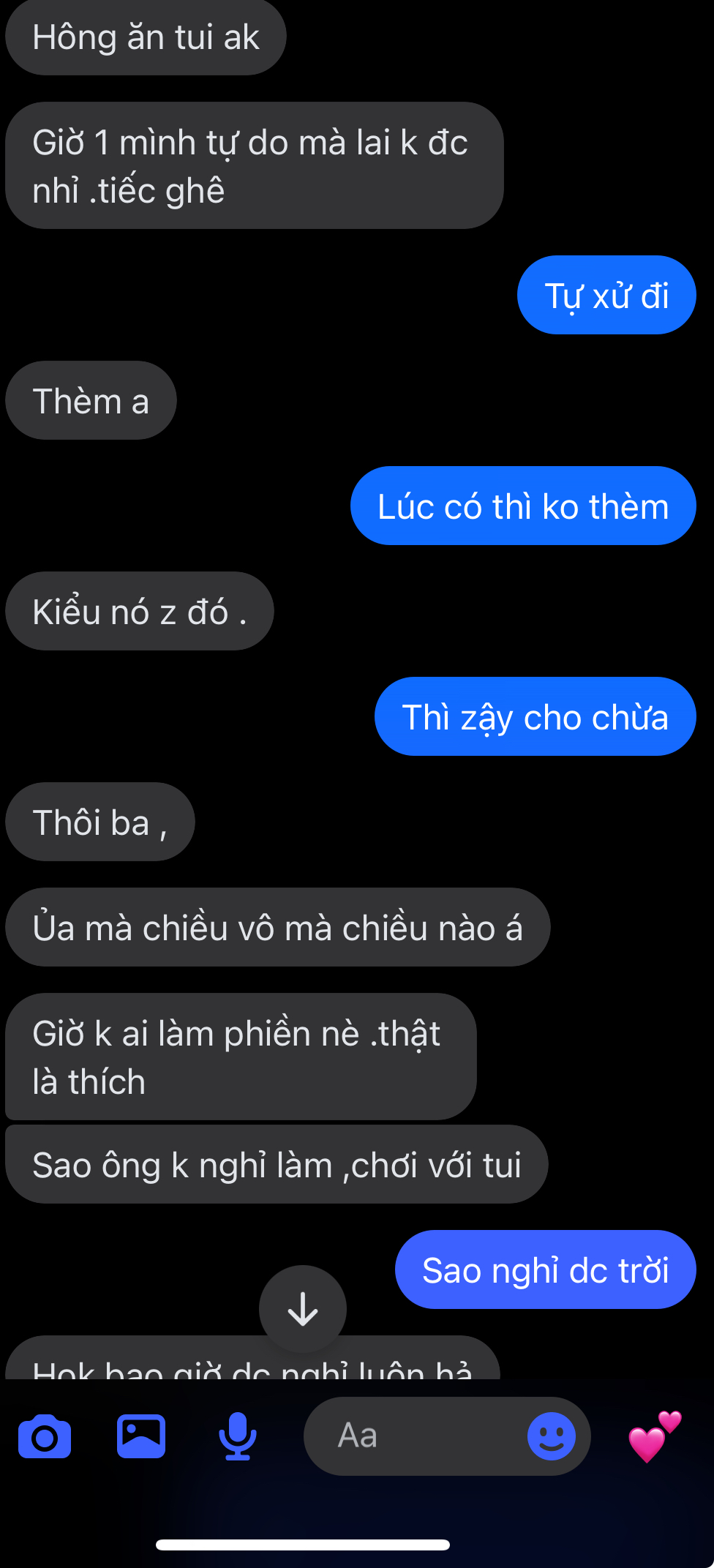Open the photo gallery picker icon

tap(141, 1436)
